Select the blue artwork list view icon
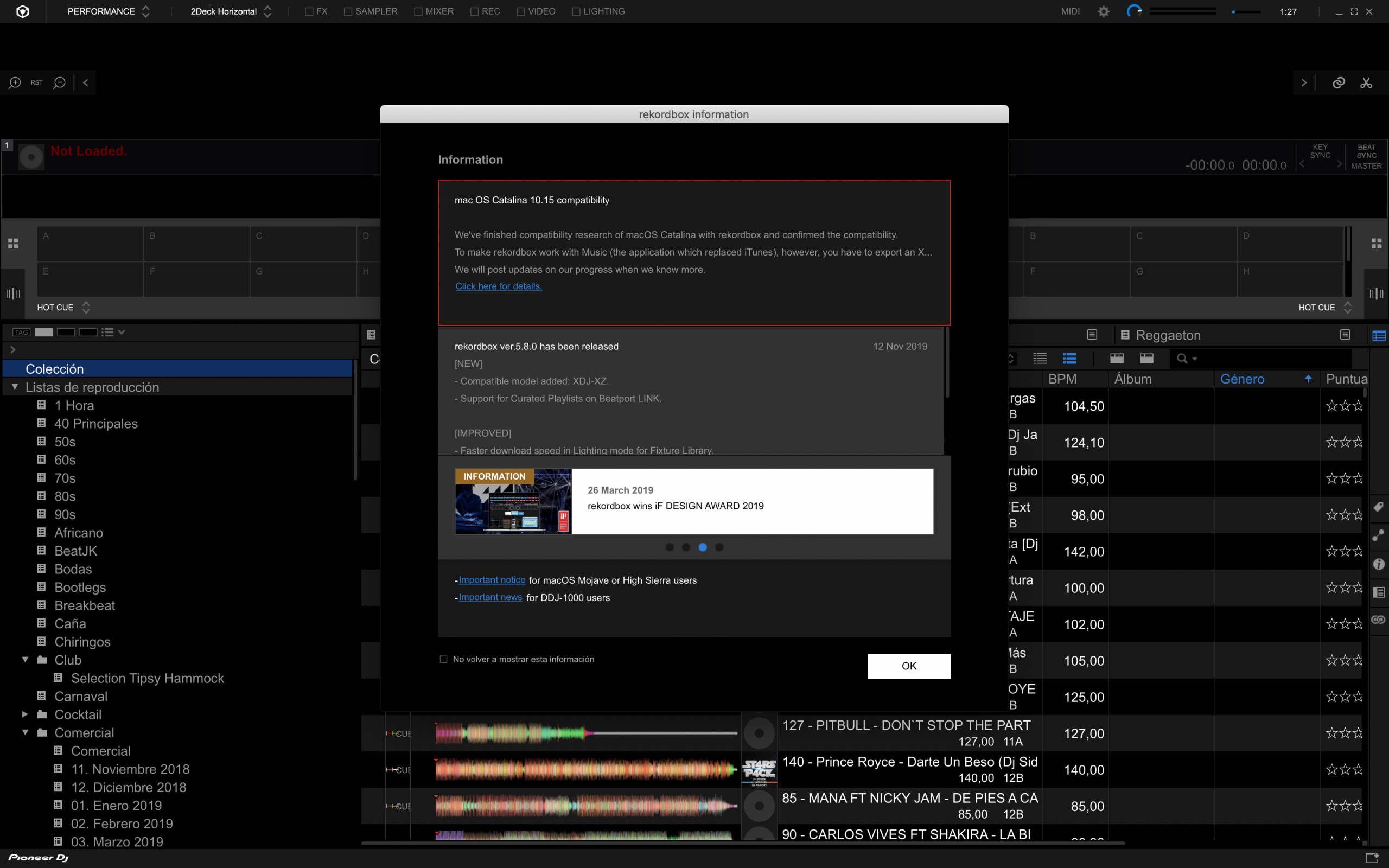Viewport: 1389px width, 868px height. coord(1070,358)
